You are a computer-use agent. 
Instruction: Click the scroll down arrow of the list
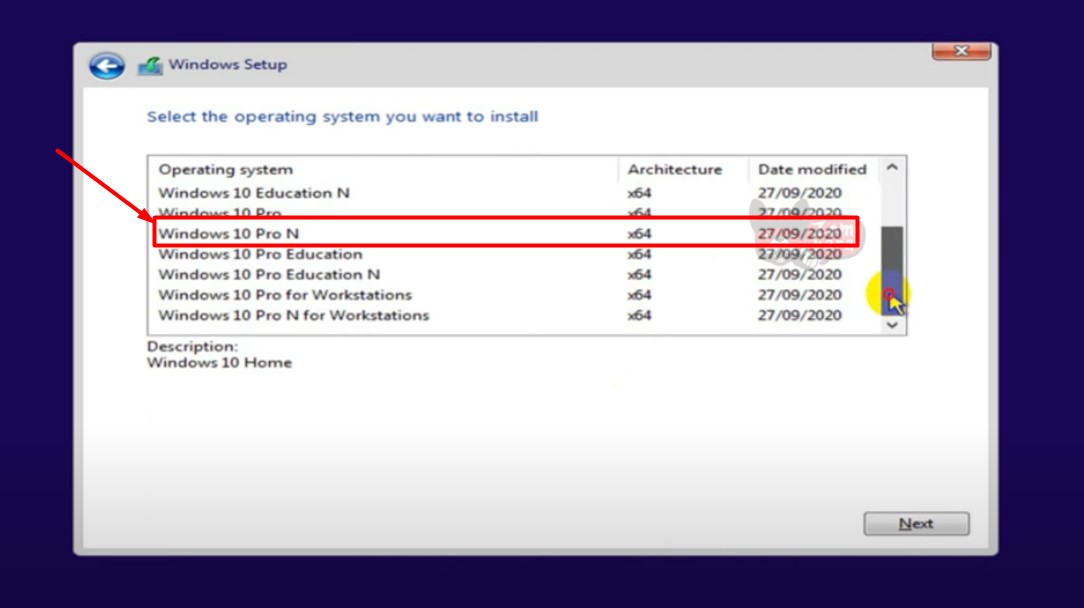point(892,324)
